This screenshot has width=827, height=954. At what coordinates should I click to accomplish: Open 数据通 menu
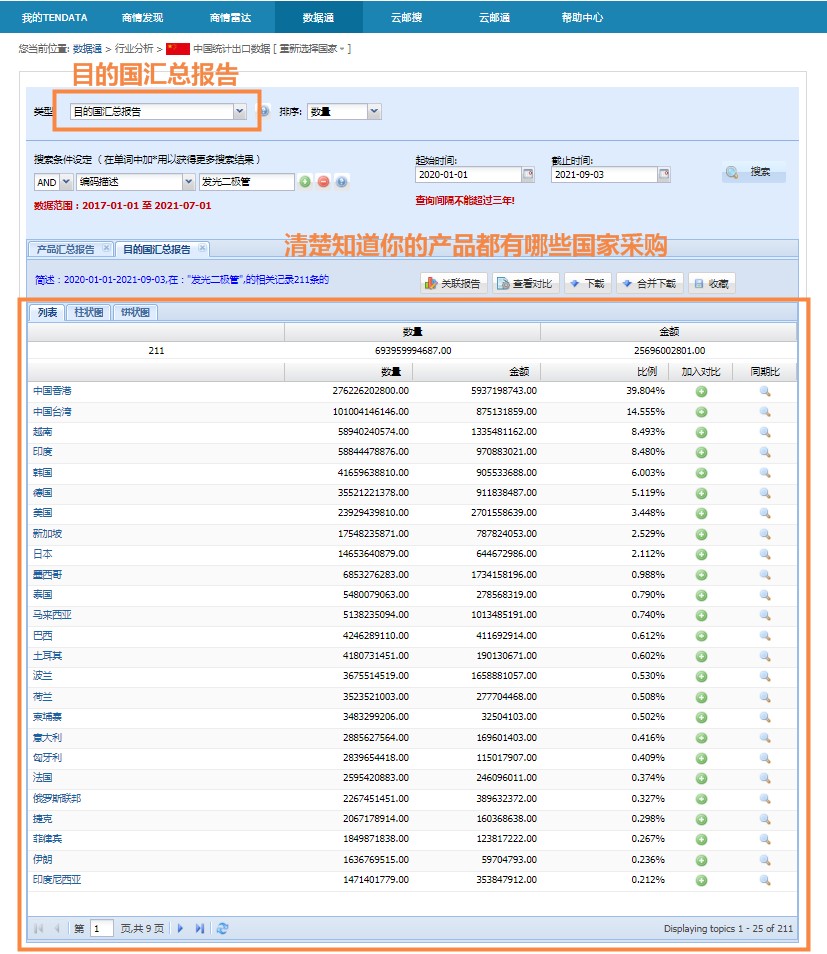point(319,17)
